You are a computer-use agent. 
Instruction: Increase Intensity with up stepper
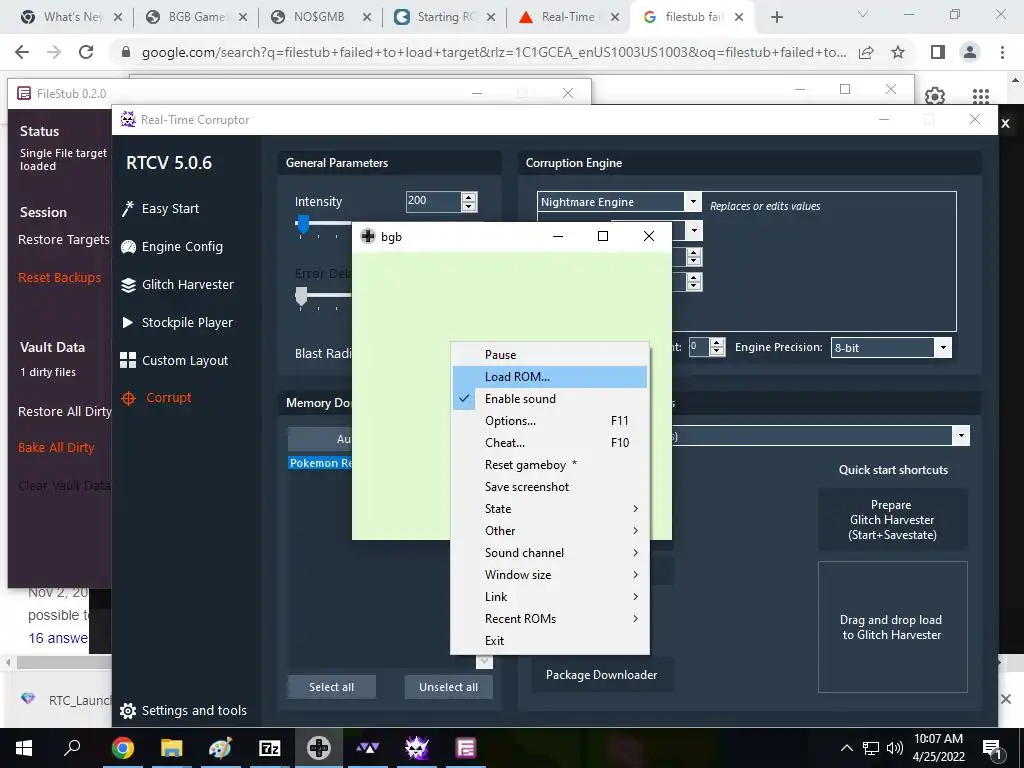(469, 197)
